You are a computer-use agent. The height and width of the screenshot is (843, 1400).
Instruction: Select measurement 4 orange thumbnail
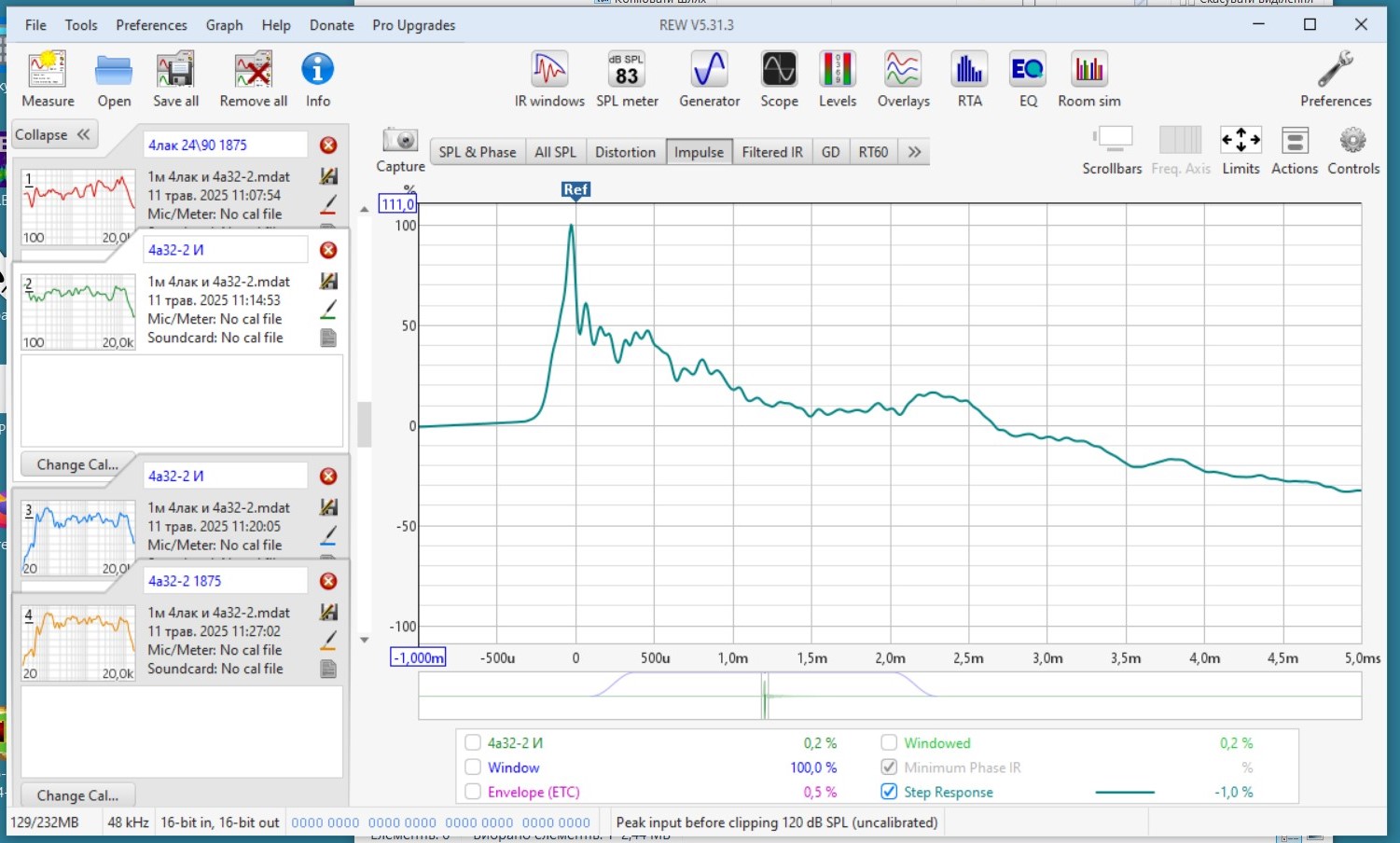pos(78,643)
